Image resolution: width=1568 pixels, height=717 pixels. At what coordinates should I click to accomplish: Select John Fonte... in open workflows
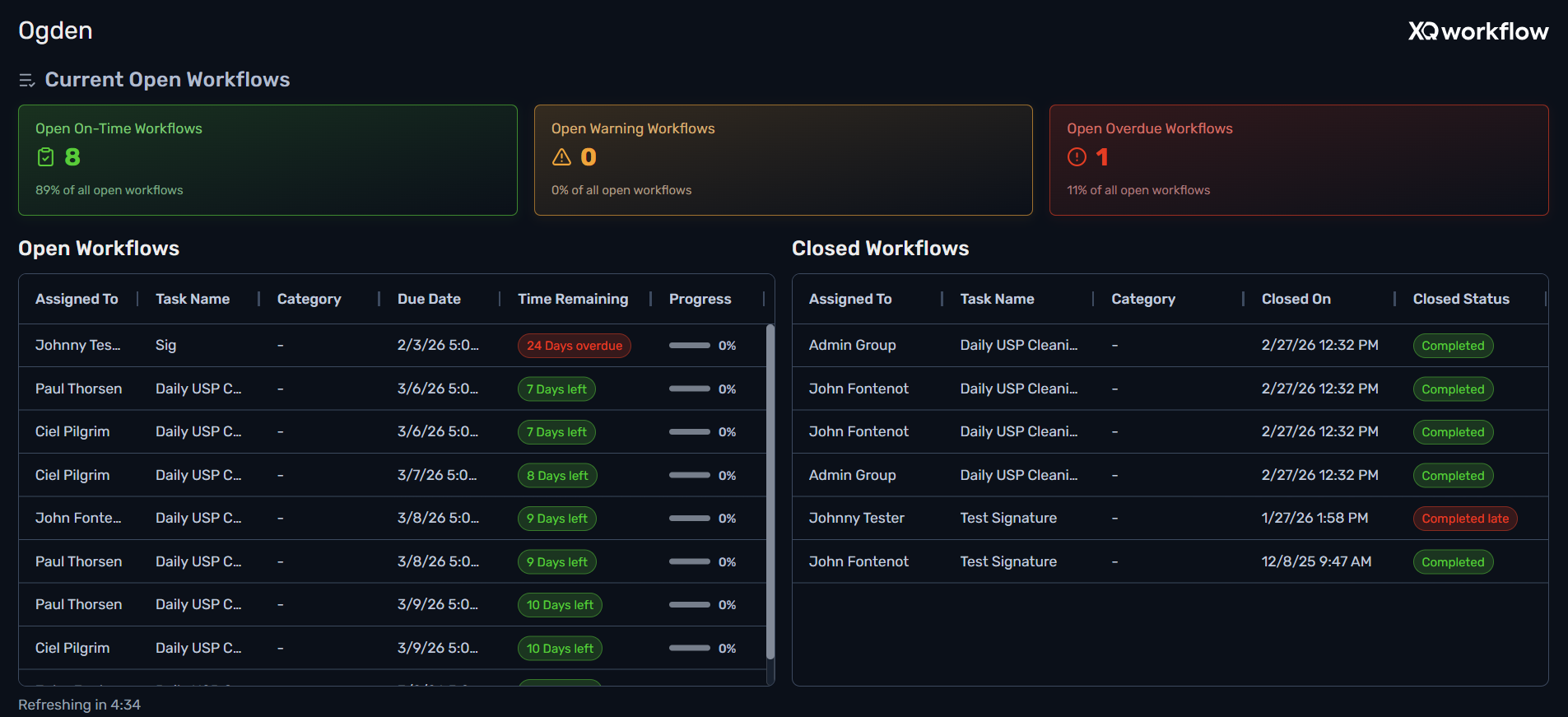pyautogui.click(x=78, y=518)
